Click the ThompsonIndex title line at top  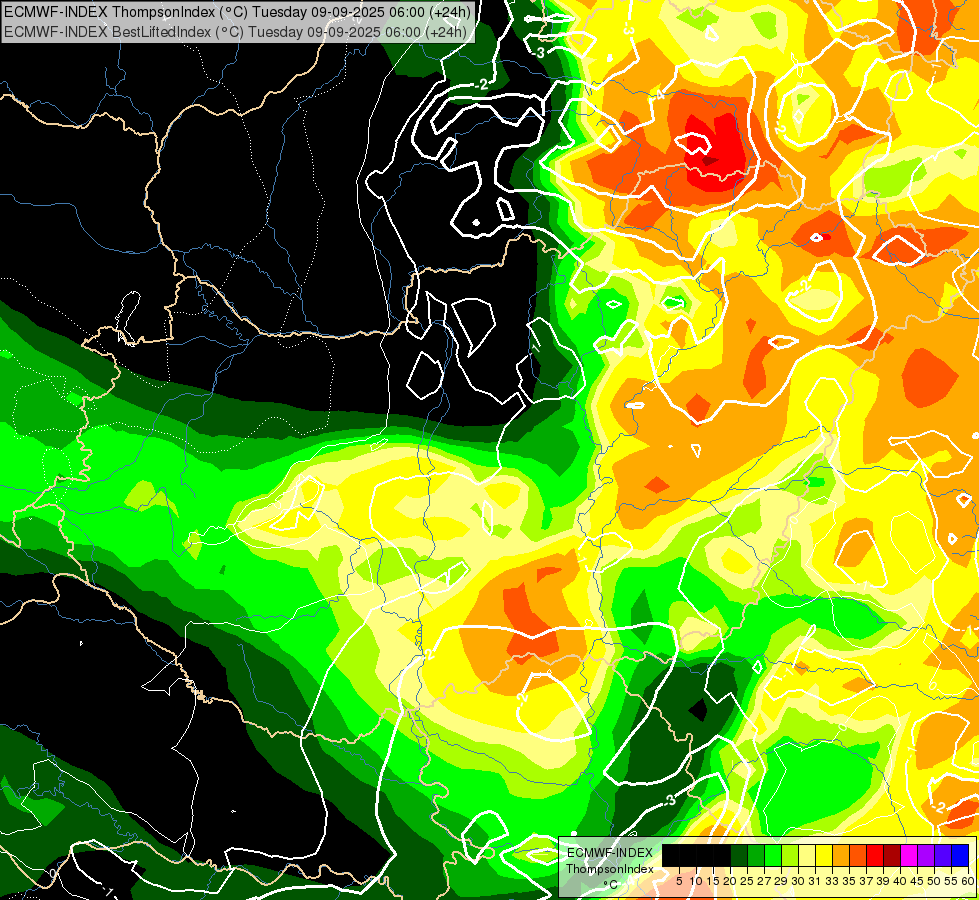pos(237,11)
